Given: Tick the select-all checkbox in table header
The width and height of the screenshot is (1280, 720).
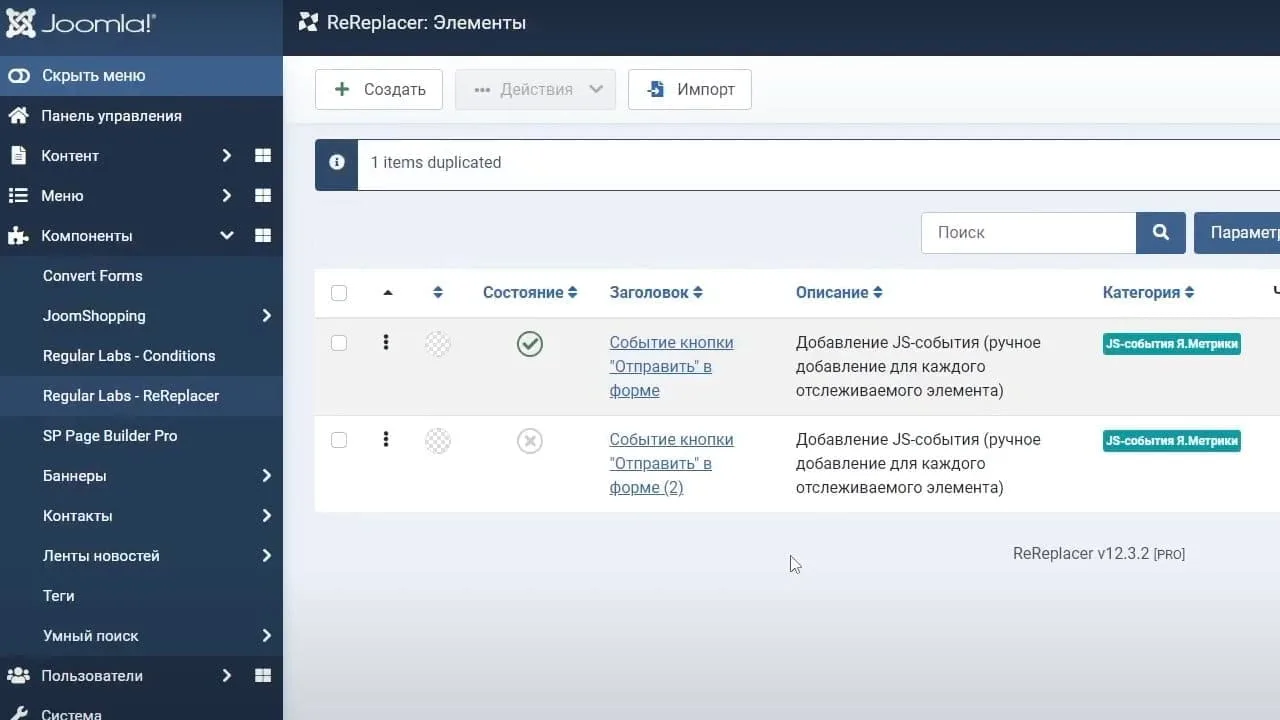Looking at the screenshot, I should pyautogui.click(x=339, y=293).
